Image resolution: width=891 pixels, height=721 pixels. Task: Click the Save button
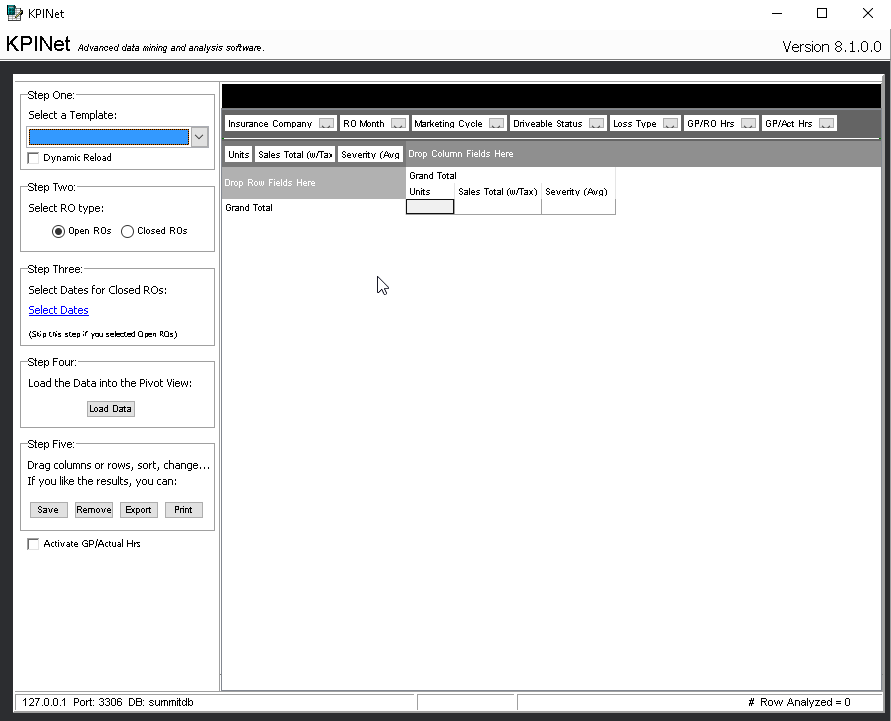(48, 510)
